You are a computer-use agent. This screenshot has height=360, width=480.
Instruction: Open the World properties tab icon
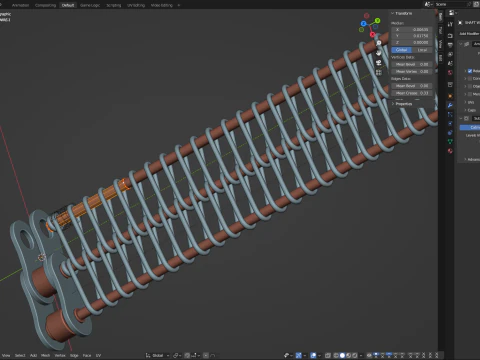tap(450, 73)
